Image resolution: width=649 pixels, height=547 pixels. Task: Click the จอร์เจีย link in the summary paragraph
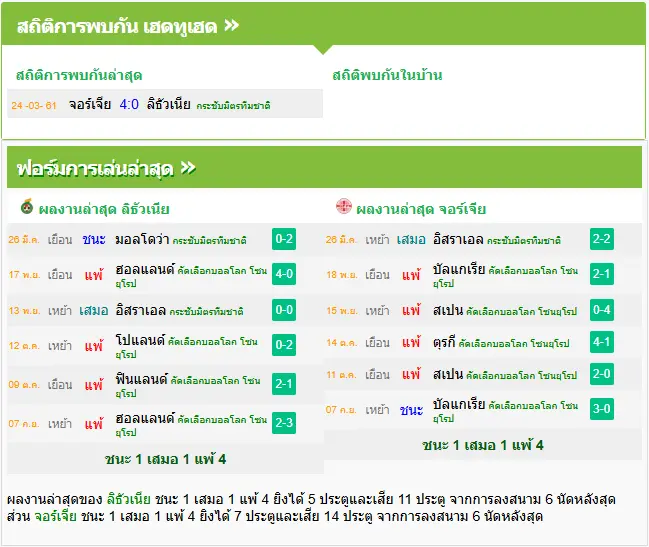[55, 516]
